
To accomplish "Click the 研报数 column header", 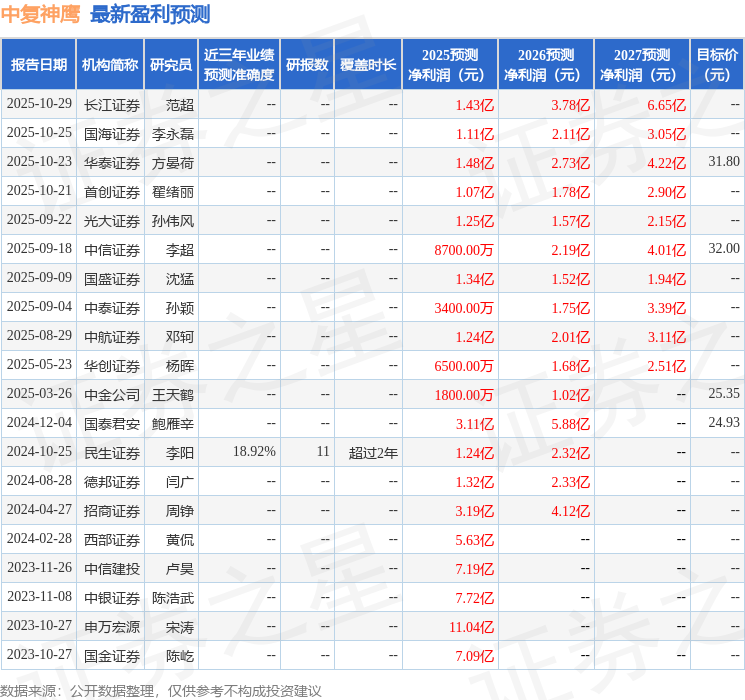I will 307,65.
